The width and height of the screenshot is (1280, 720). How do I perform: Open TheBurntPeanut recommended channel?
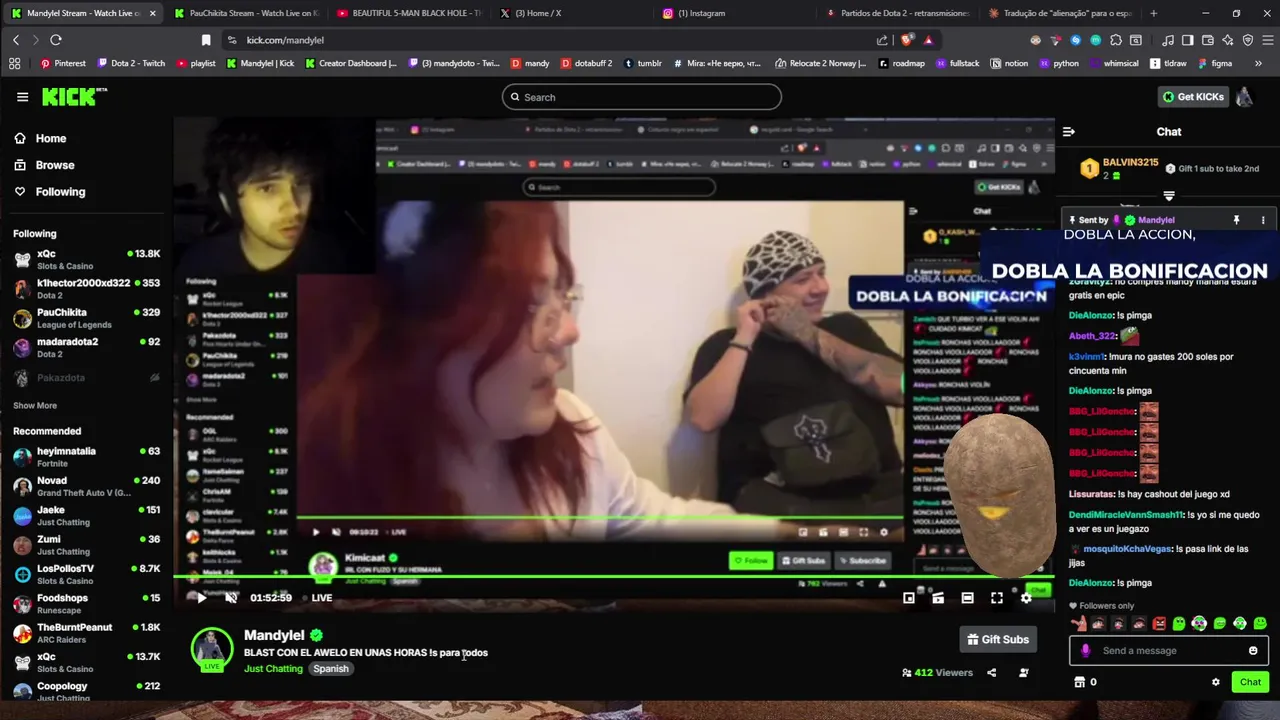coord(86,633)
